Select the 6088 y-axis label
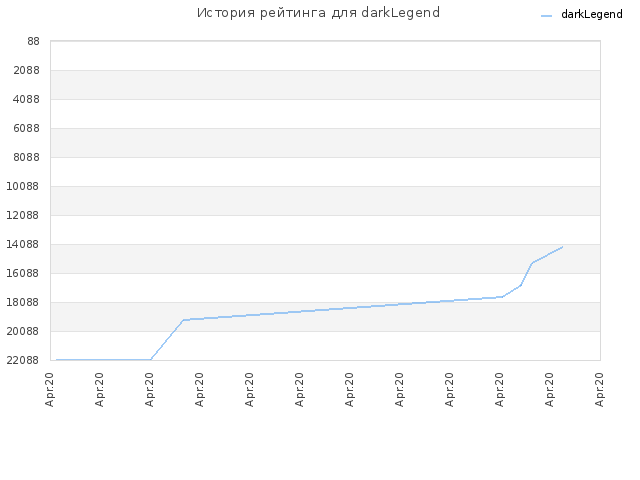 pyautogui.click(x=27, y=128)
